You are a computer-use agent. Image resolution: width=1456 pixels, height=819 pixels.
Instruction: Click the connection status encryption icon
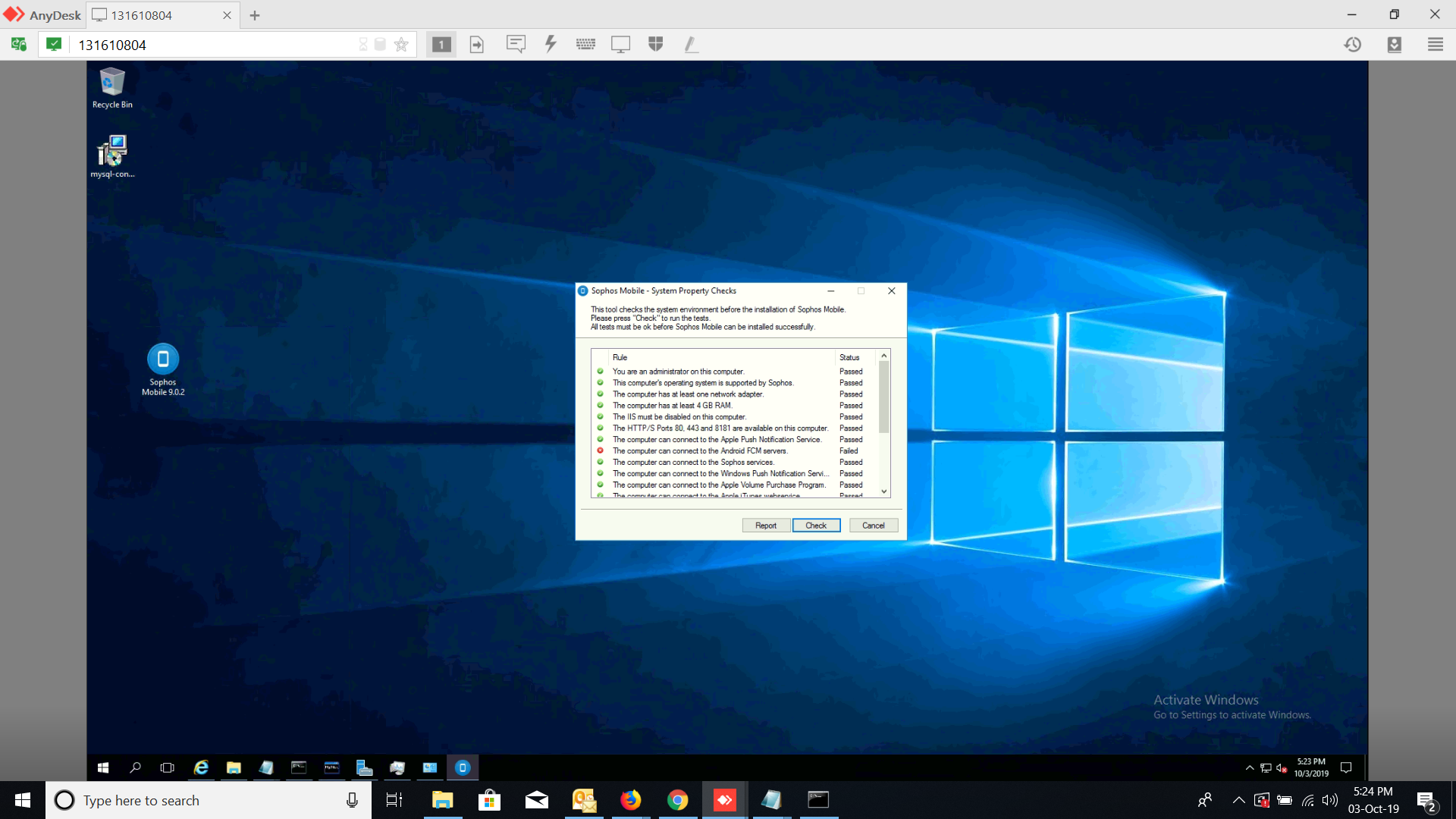pyautogui.click(x=54, y=45)
